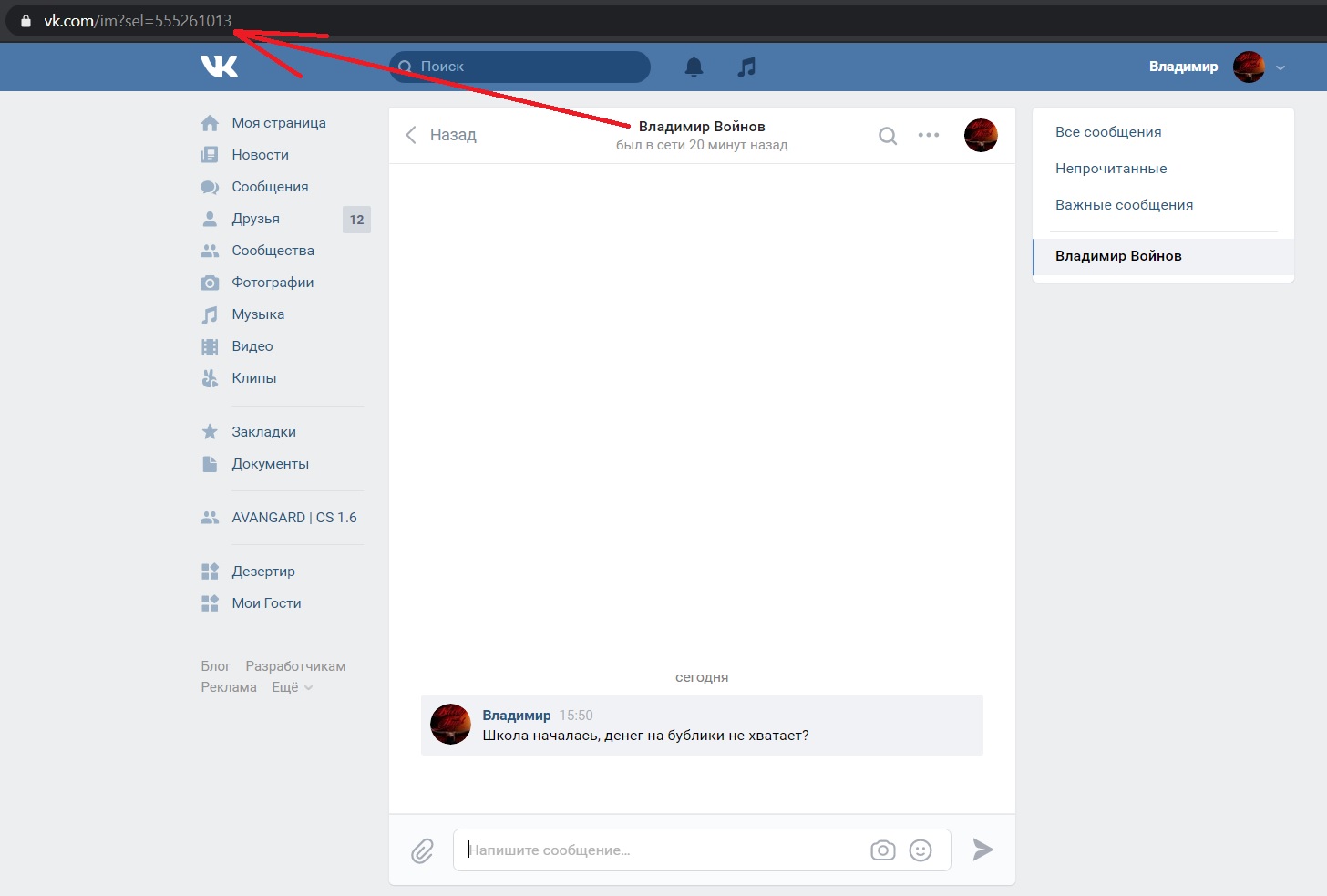Click the VK logo in header
Image resolution: width=1327 pixels, height=896 pixels.
pyautogui.click(x=219, y=67)
